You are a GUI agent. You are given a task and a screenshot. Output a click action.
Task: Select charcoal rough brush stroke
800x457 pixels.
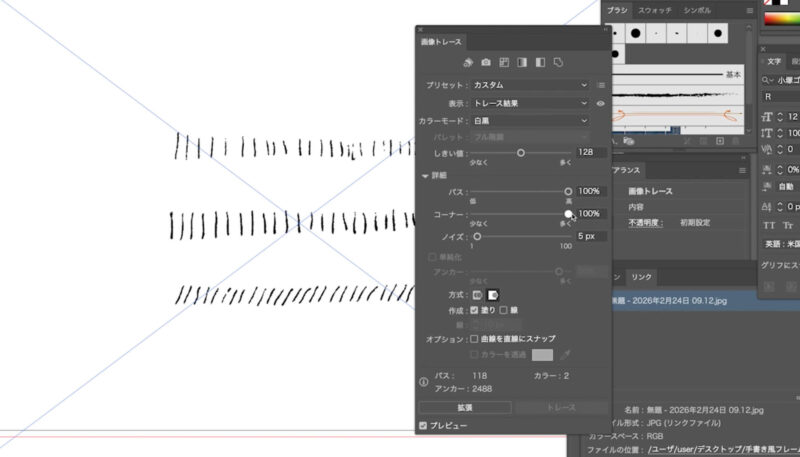coord(678,94)
